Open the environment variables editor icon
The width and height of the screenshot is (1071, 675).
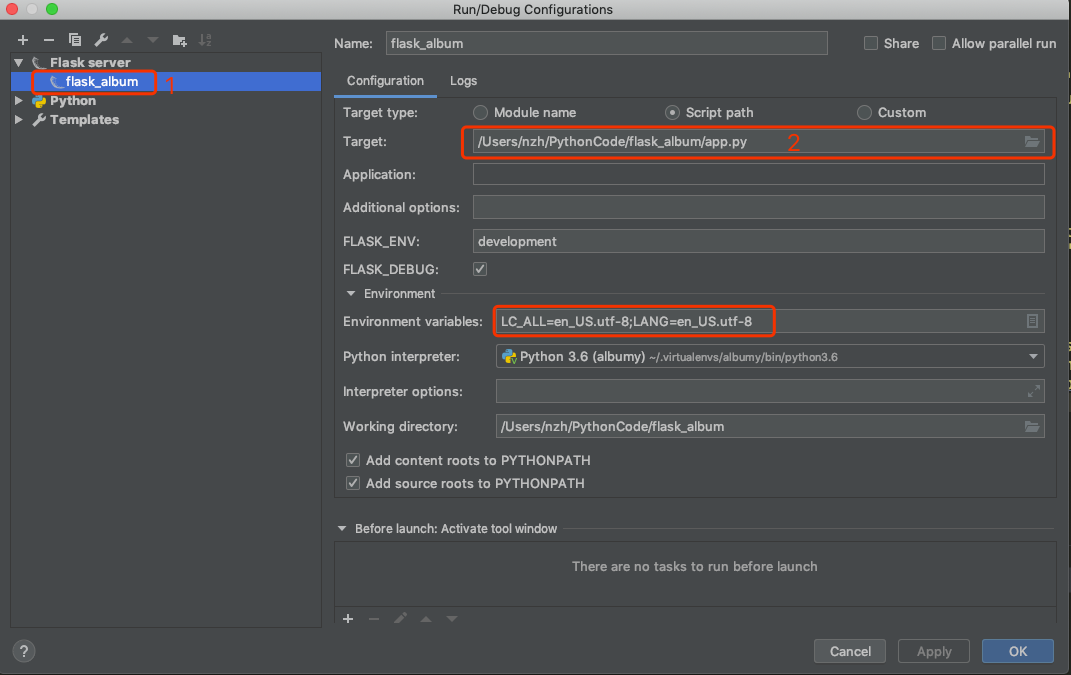click(1032, 321)
